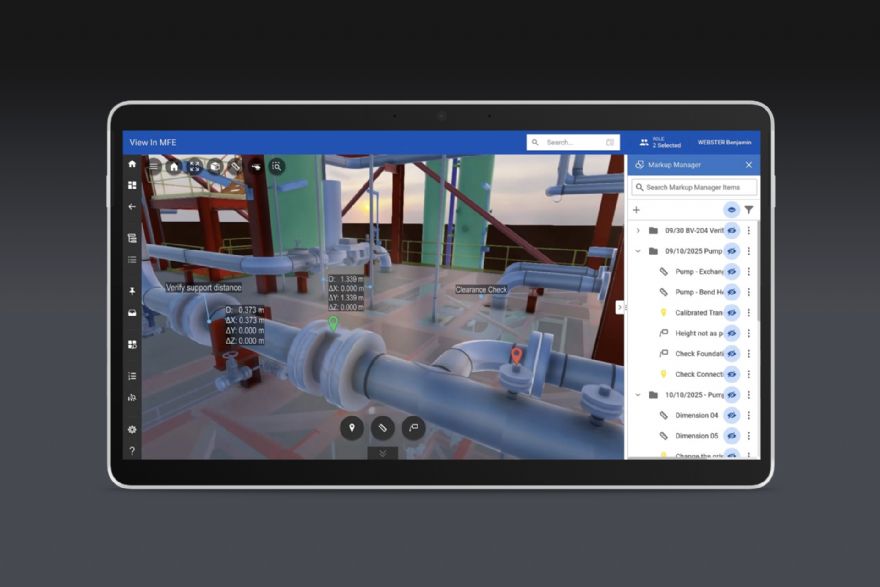Hide the Calibrated Trans markup item
This screenshot has height=587, width=880.
point(732,313)
